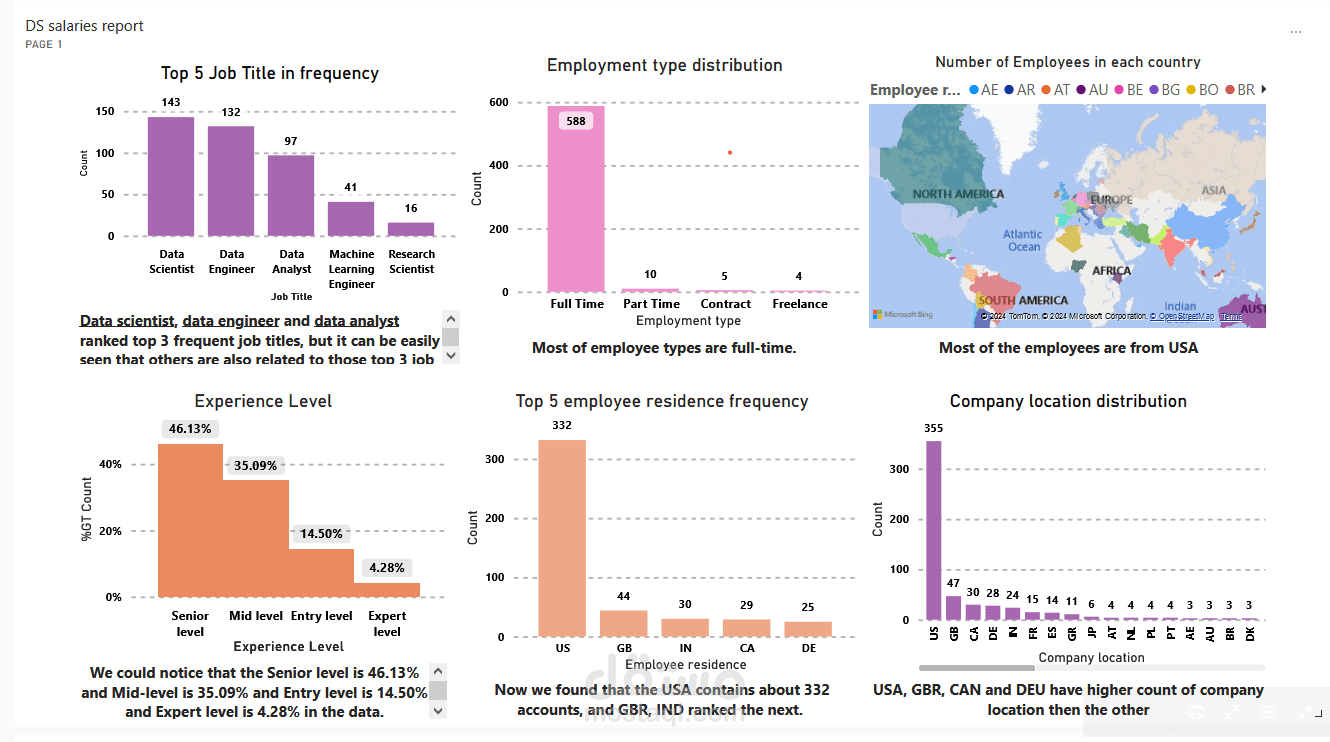Select BE in the map legend
This screenshot has width=1330, height=742.
point(1128,90)
